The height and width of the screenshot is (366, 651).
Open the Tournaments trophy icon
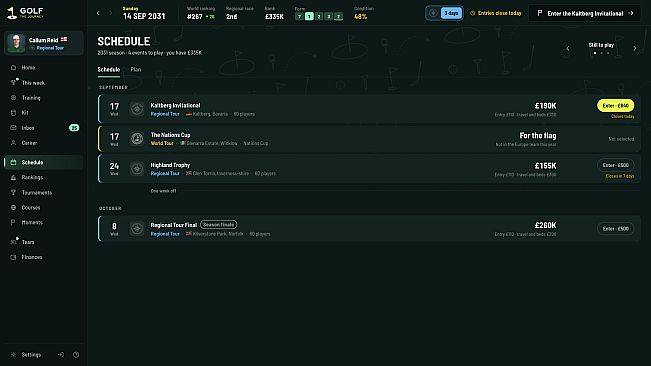[x=13, y=193]
